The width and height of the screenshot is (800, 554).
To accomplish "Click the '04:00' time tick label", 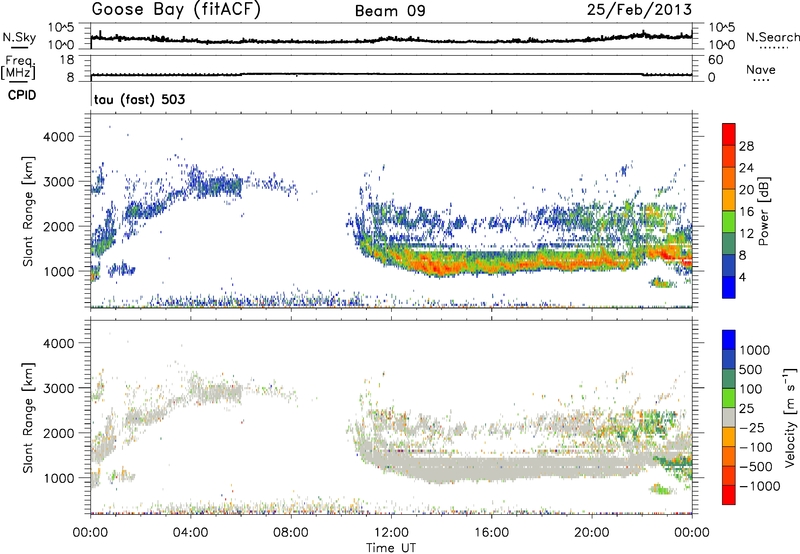I will point(191,533).
